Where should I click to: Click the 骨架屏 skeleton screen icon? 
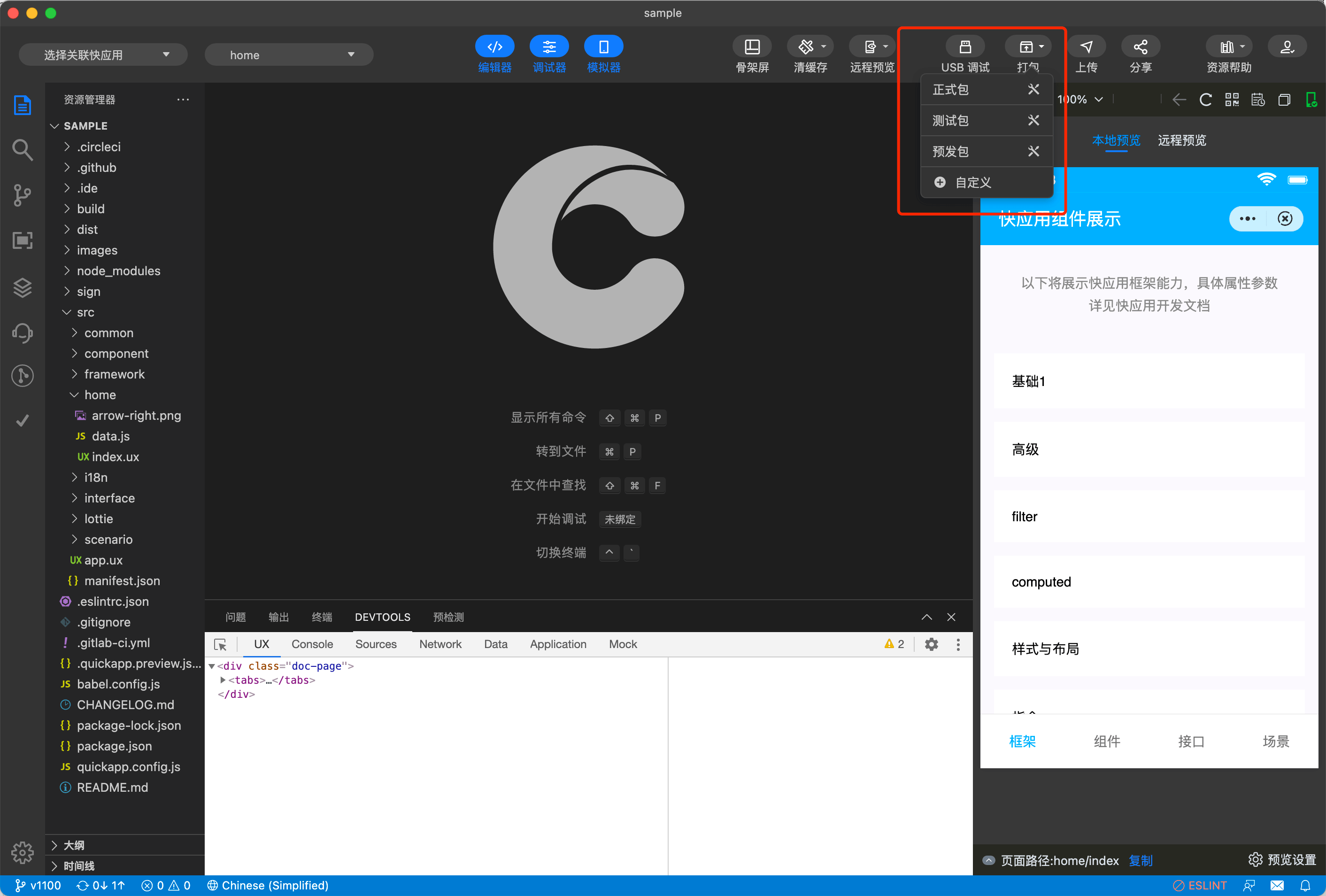point(752,47)
